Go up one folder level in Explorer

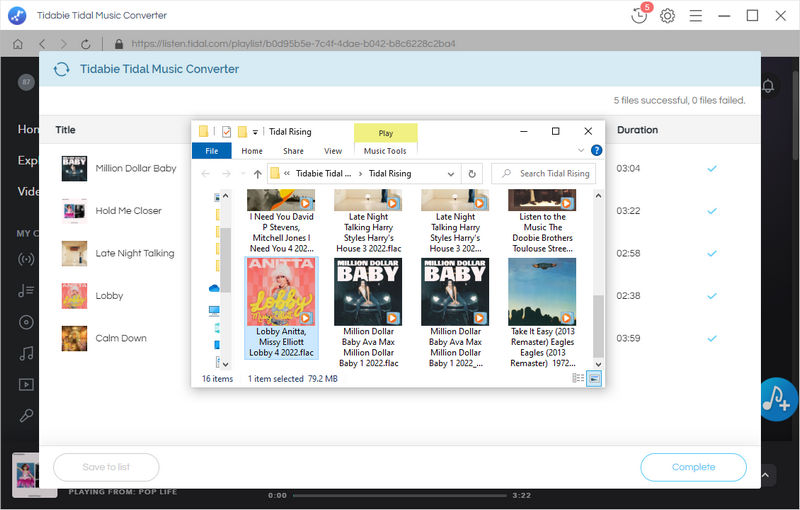258,174
